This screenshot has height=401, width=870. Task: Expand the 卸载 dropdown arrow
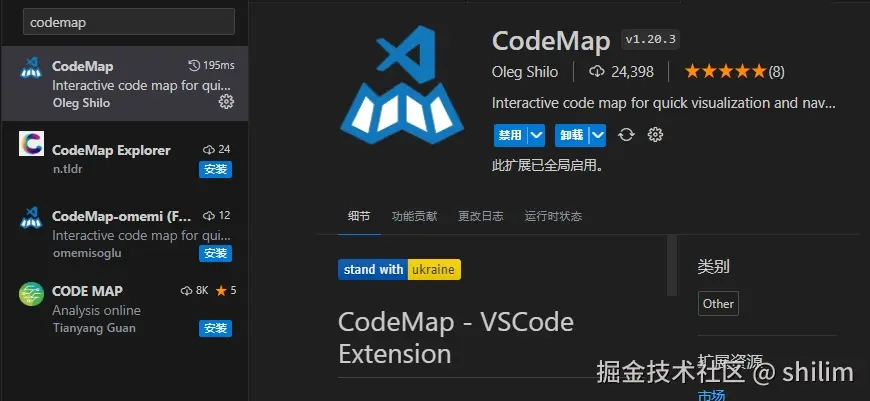pos(598,135)
